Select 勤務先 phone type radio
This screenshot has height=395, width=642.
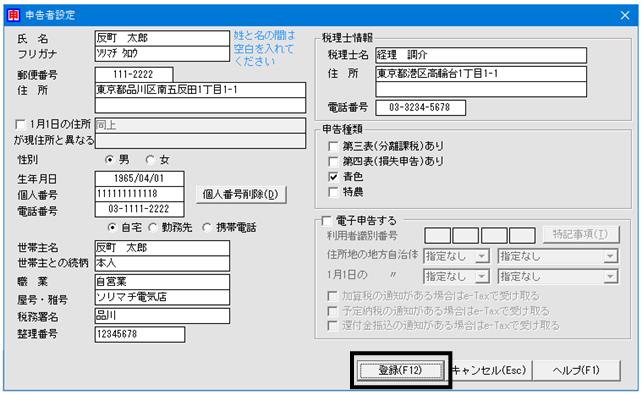[x=152, y=227]
